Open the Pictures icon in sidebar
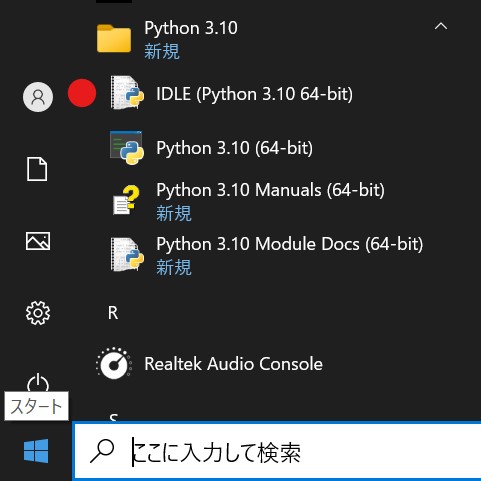The image size is (481, 481). pos(38,241)
